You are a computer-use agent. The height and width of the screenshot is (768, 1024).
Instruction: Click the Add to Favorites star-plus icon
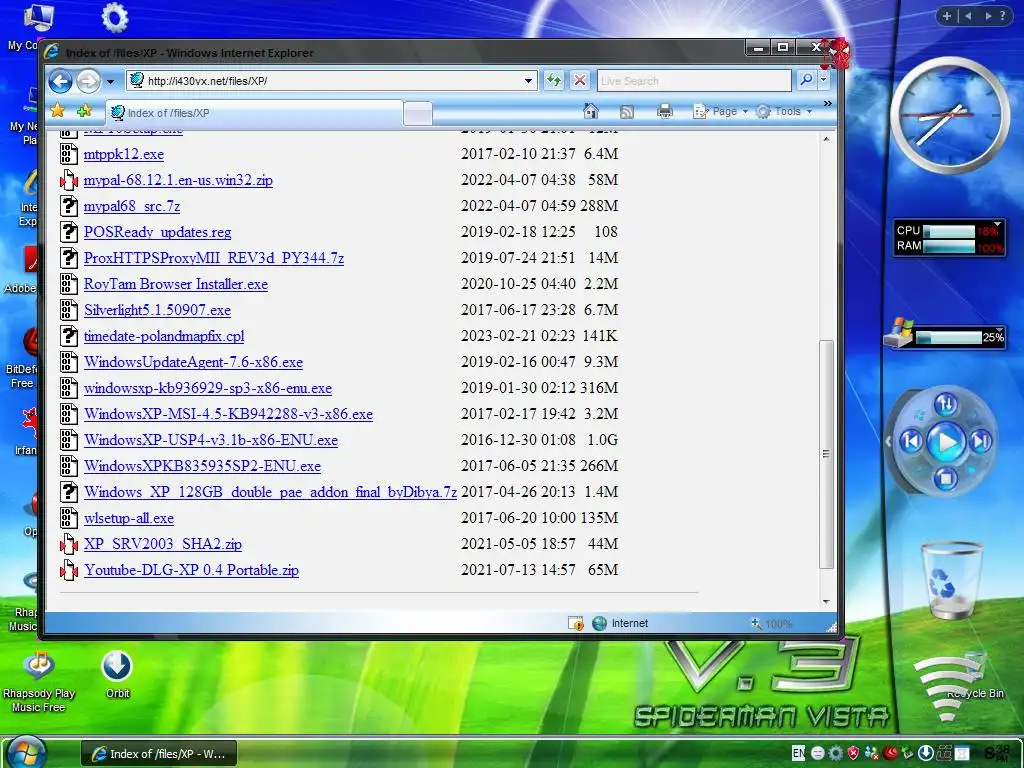pyautogui.click(x=84, y=111)
